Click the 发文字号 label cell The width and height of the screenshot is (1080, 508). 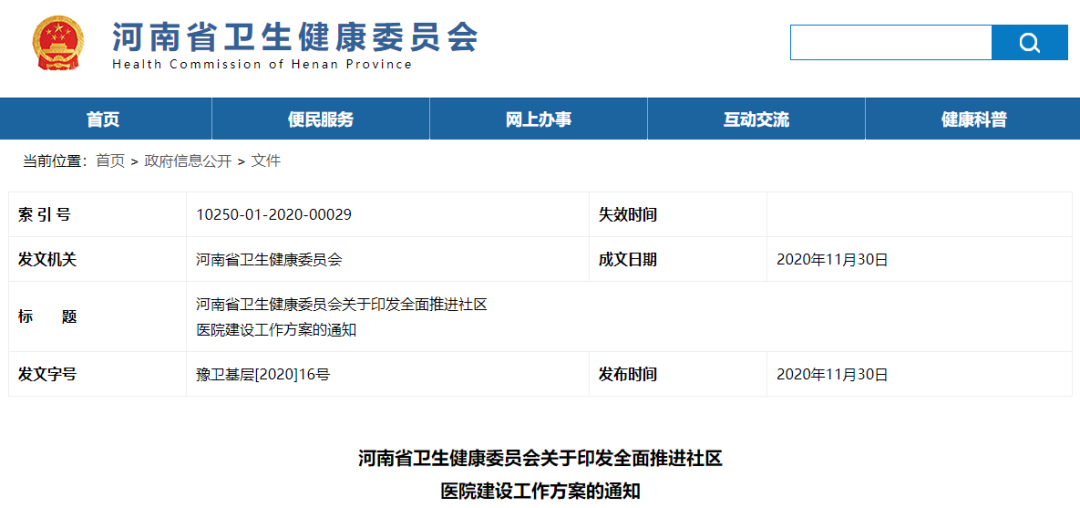tap(97, 374)
